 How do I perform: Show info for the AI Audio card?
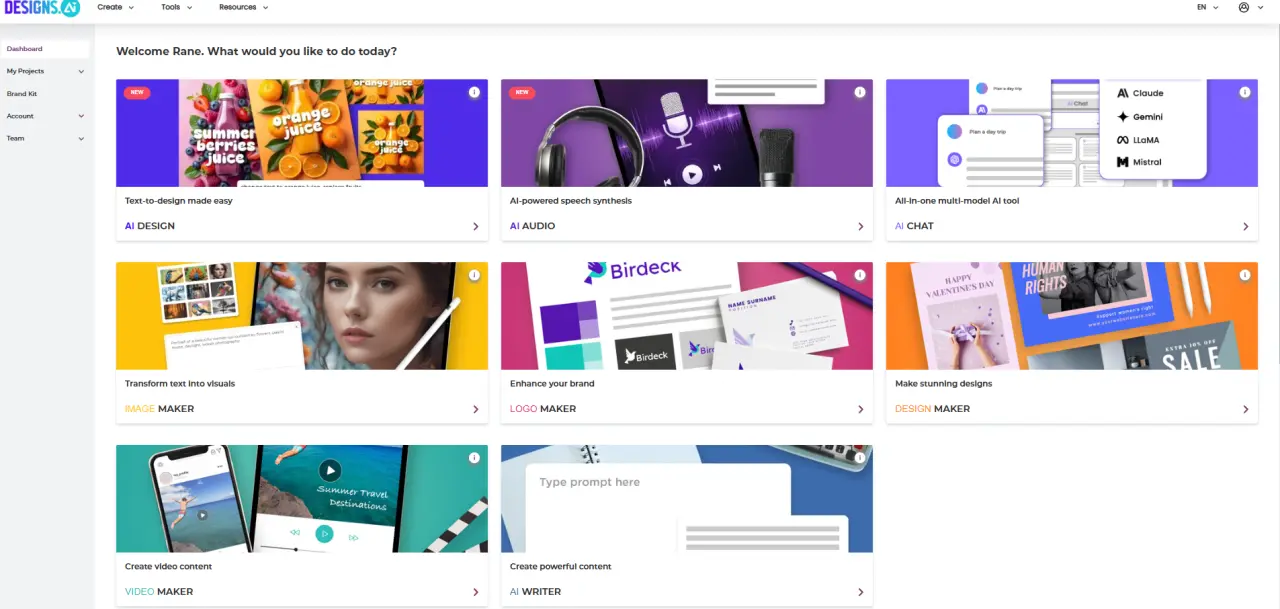pos(859,92)
